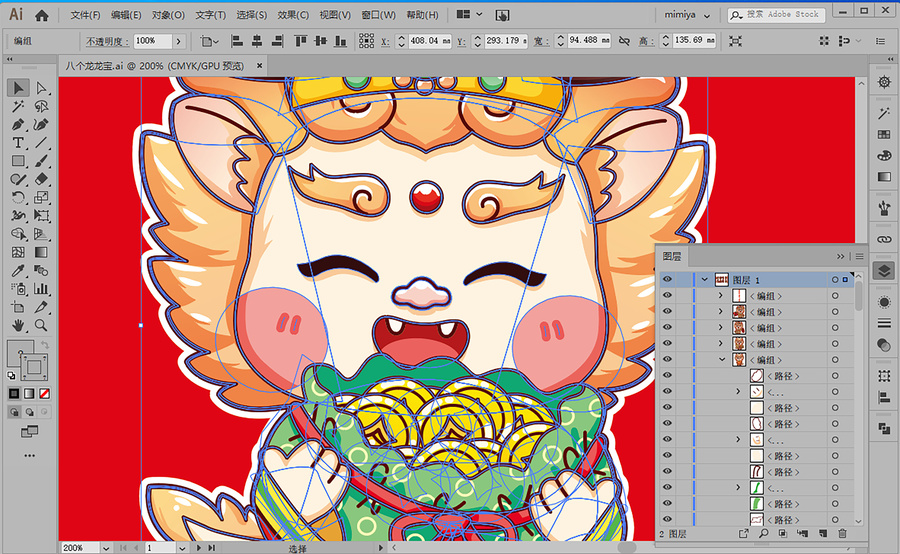Select the Direct Selection tool
Viewport: 900px width, 554px height.
41,88
